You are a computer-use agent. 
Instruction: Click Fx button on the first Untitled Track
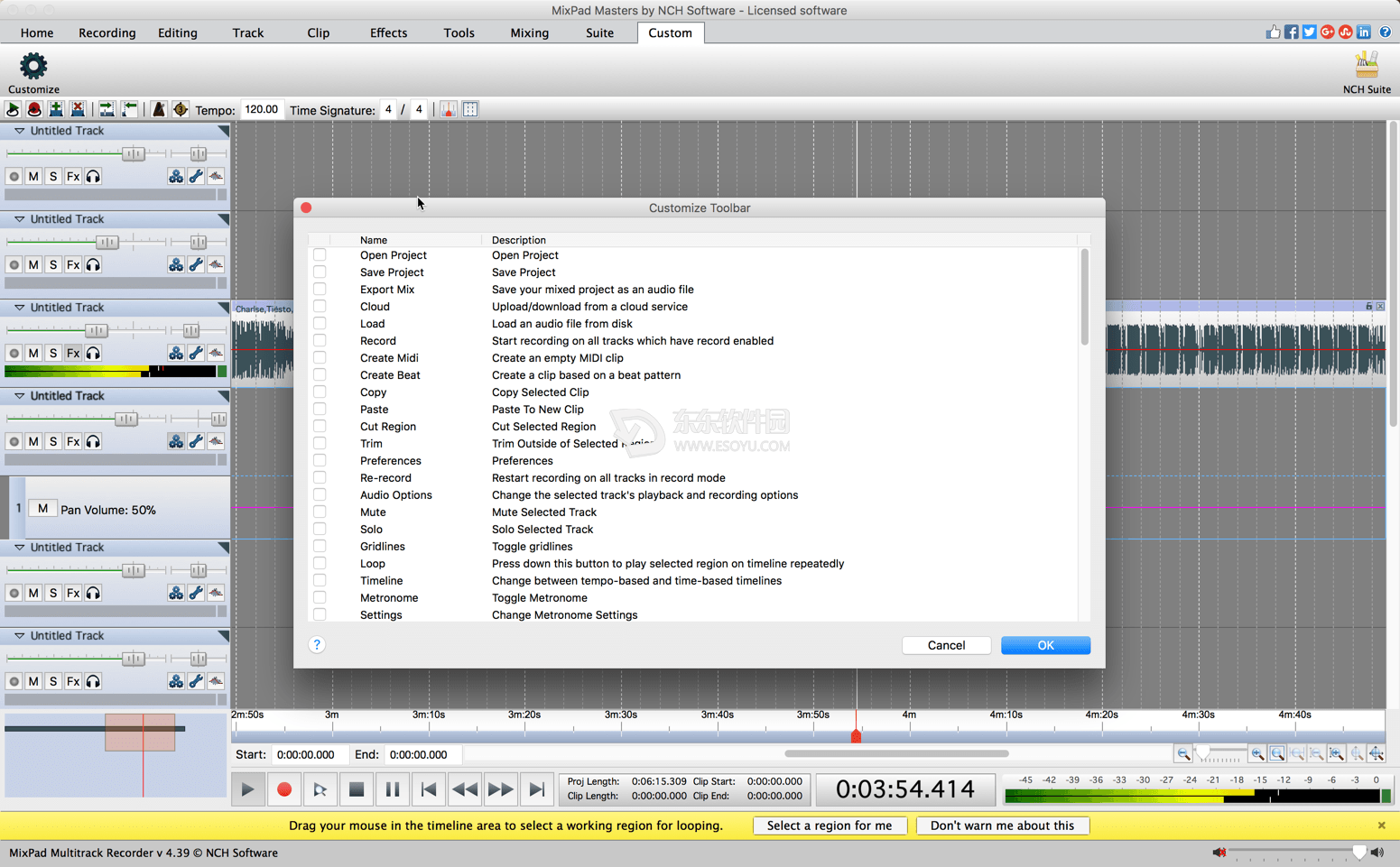pyautogui.click(x=73, y=176)
